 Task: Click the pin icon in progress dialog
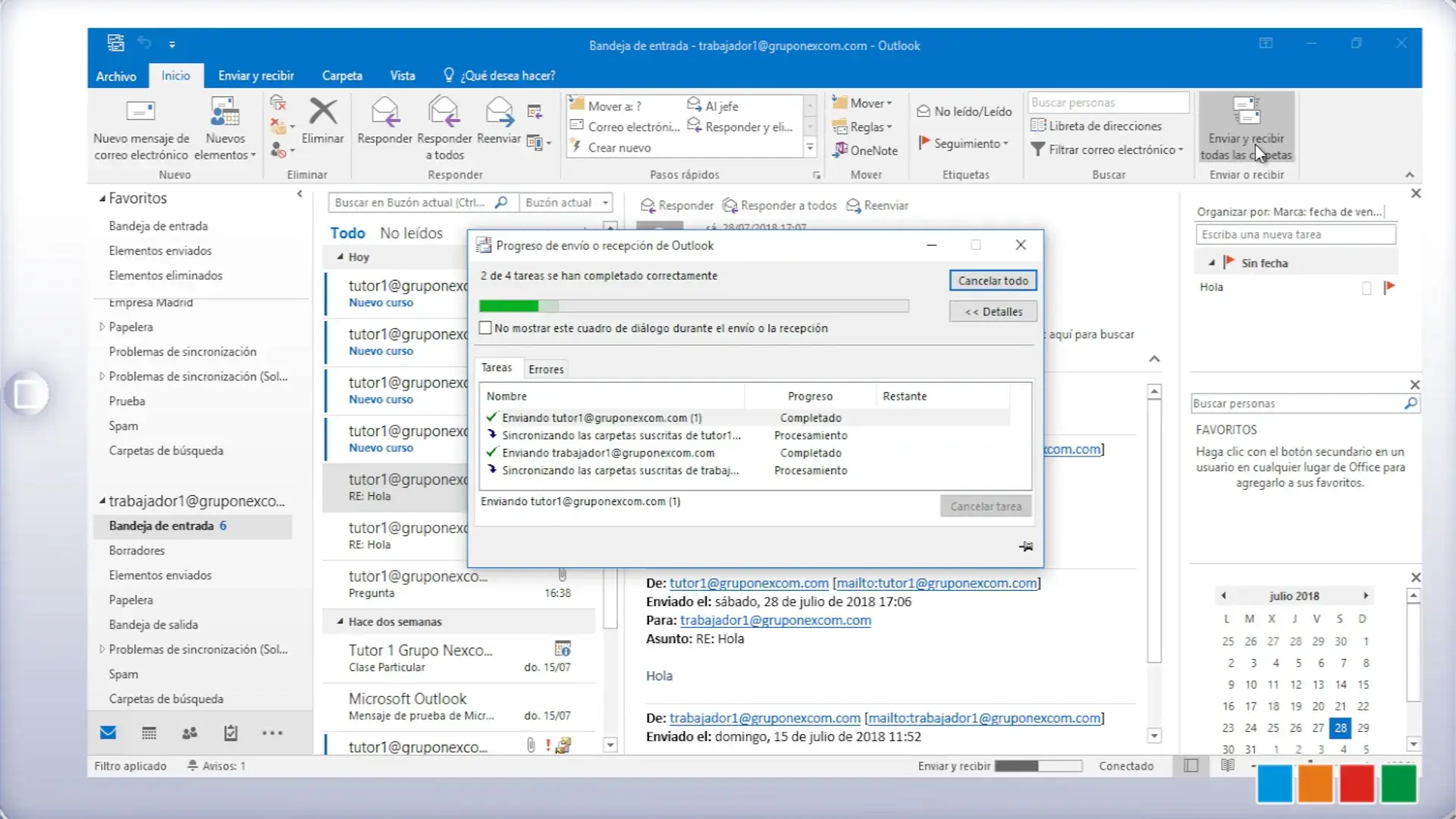(x=1025, y=546)
